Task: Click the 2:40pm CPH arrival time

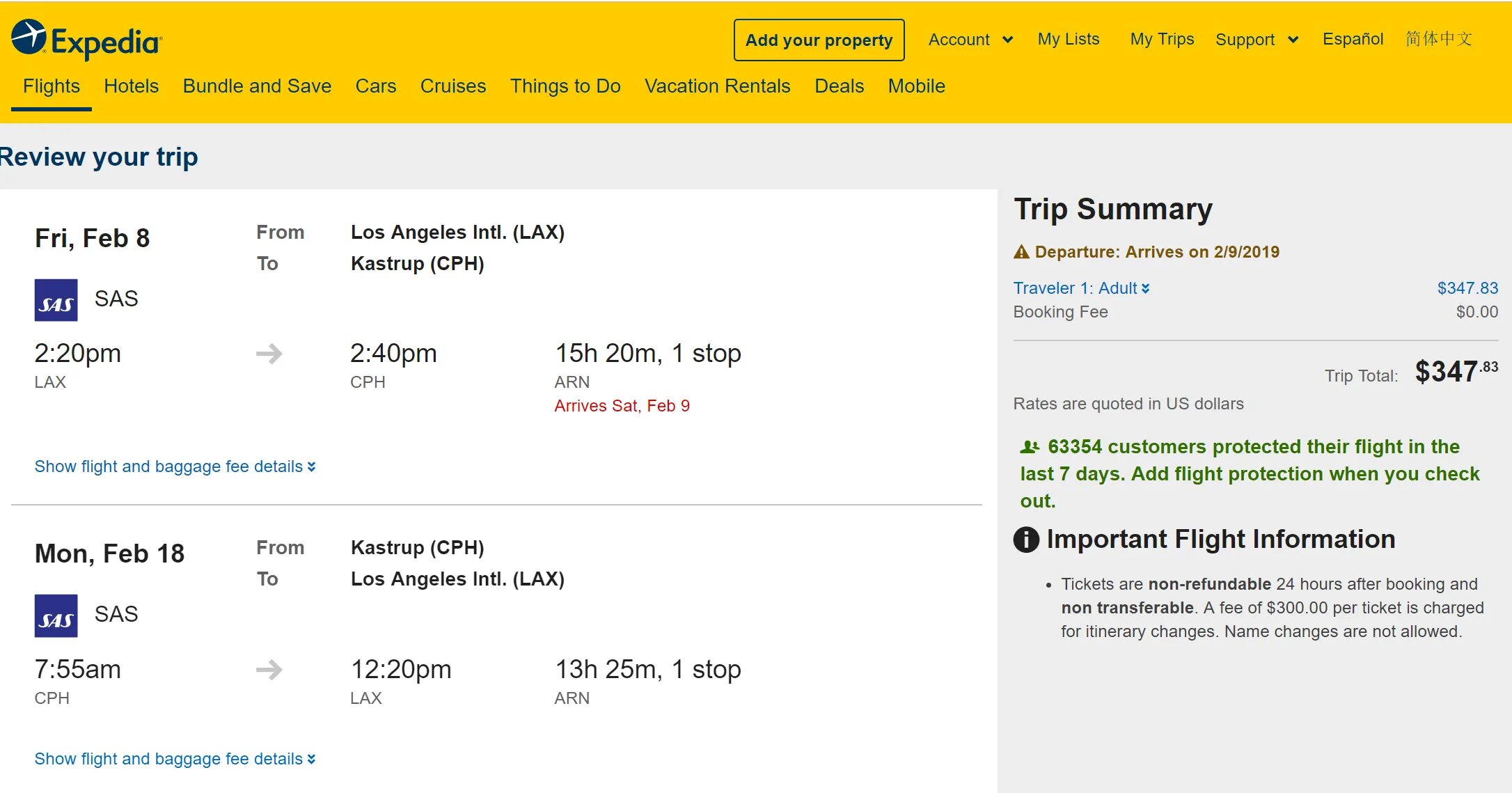Action: (393, 354)
